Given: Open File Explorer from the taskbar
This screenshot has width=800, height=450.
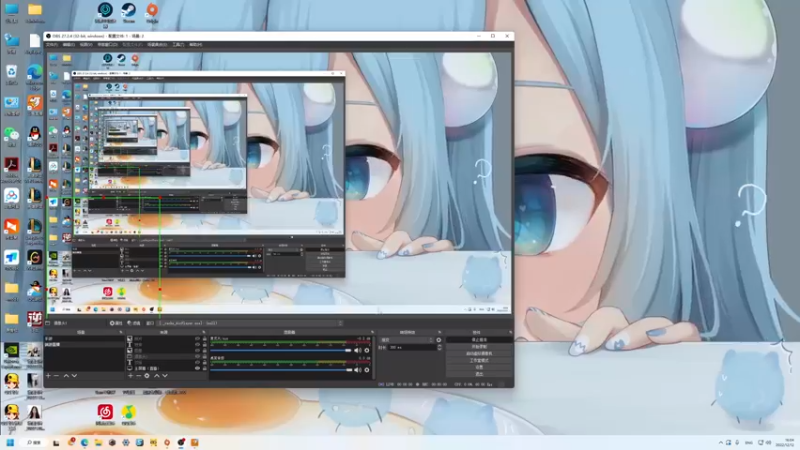Looking at the screenshot, I should 98,442.
